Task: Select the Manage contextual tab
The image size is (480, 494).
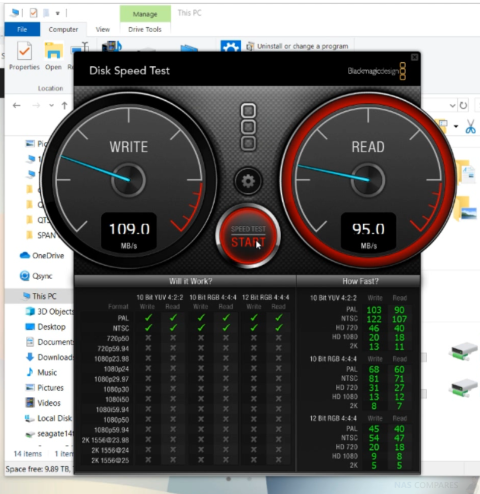Action: coord(145,14)
